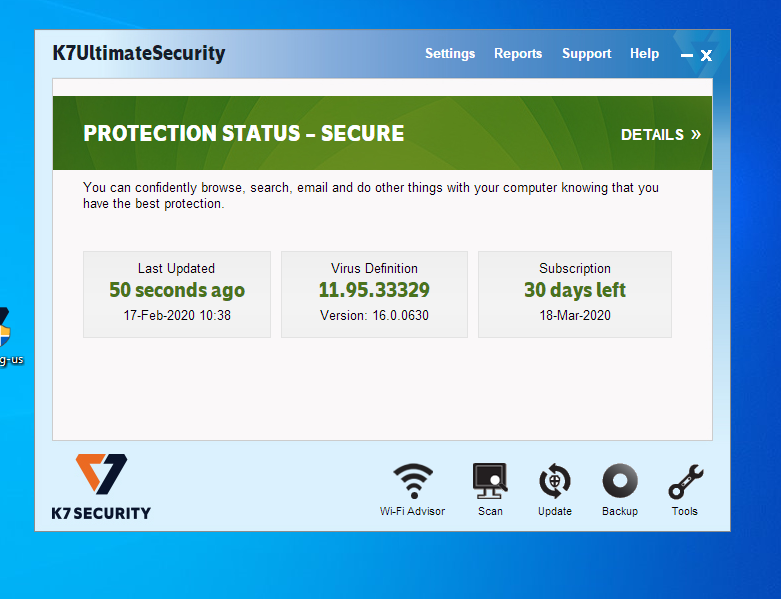Image resolution: width=781 pixels, height=599 pixels.
Task: Click the Protection Status – Secure heading
Action: tap(244, 134)
